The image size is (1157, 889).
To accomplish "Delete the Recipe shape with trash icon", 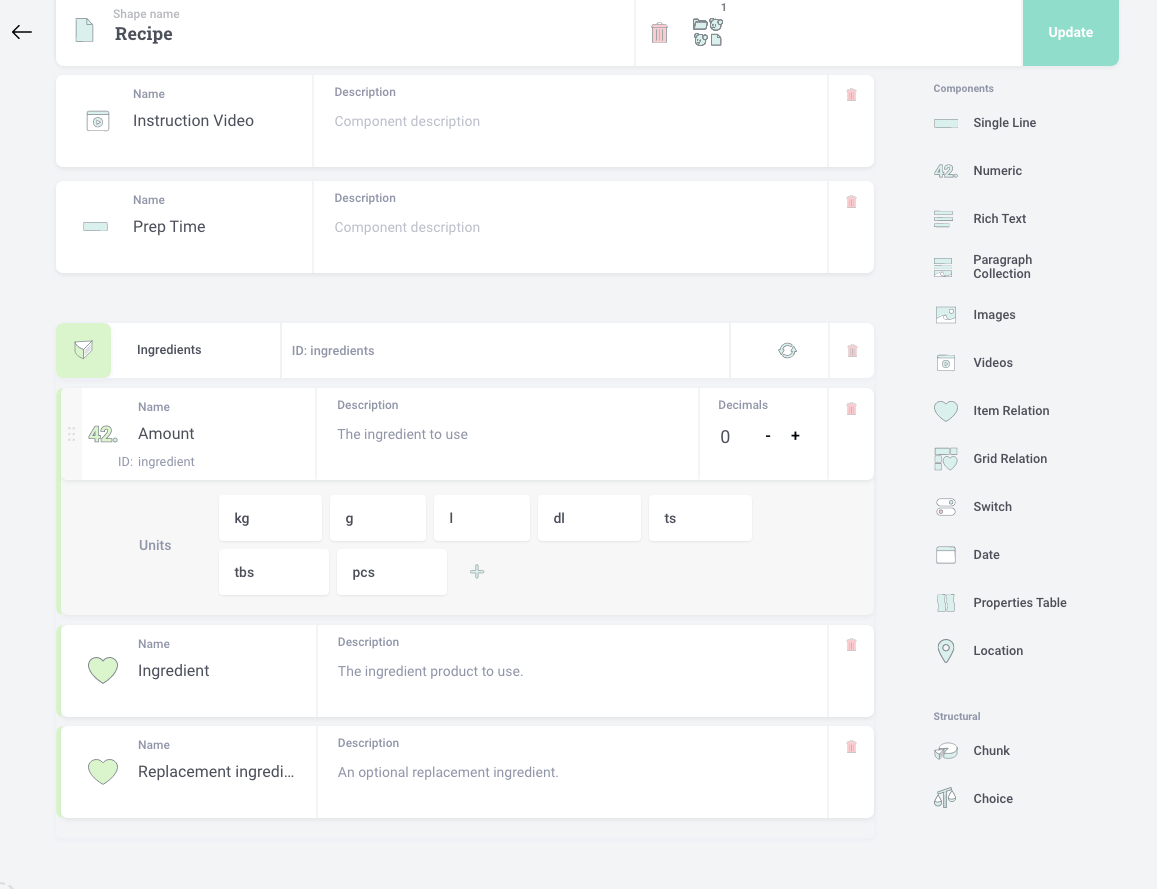I will pos(659,32).
